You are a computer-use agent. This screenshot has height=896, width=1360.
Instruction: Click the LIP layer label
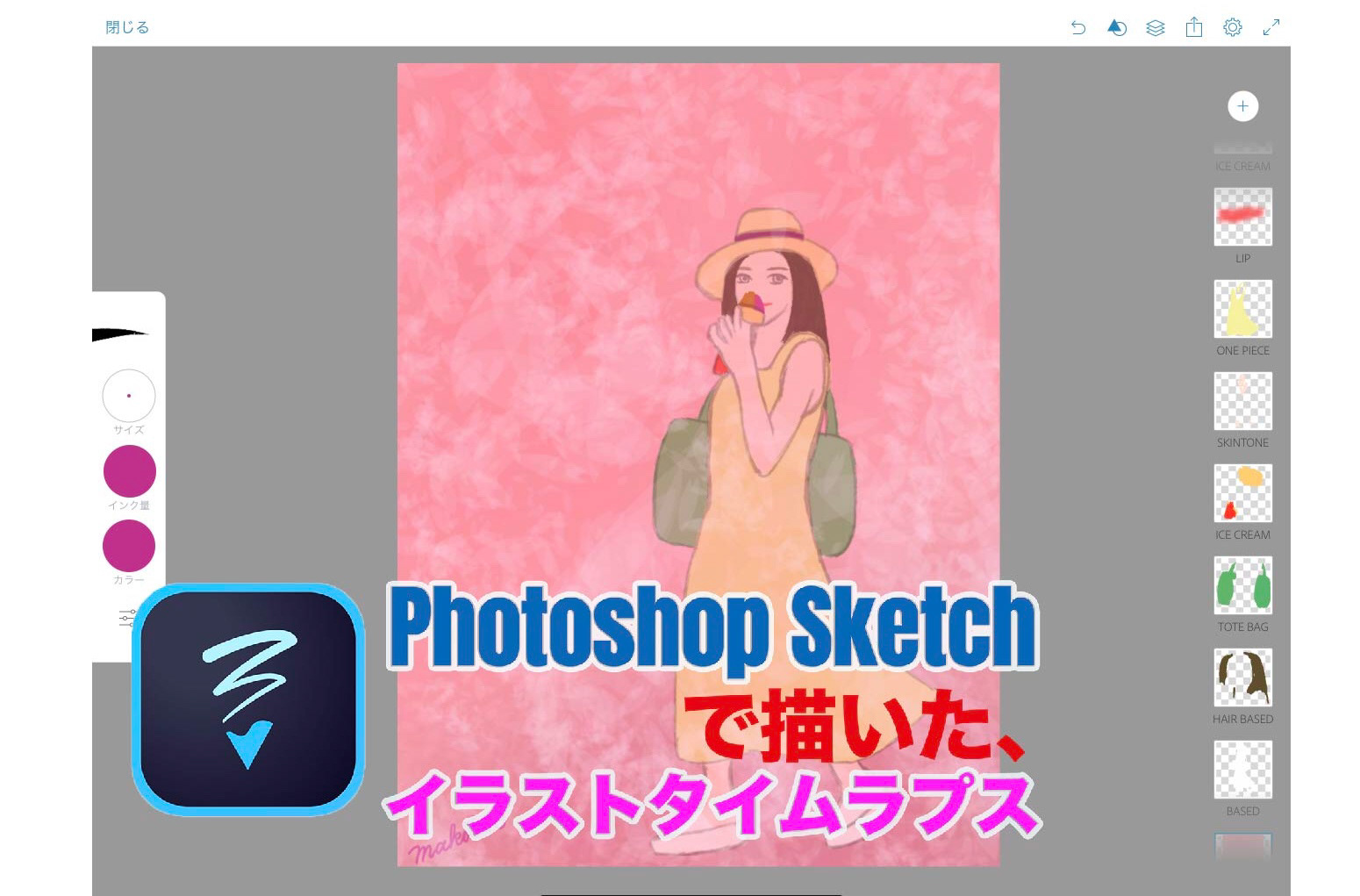coord(1242,259)
